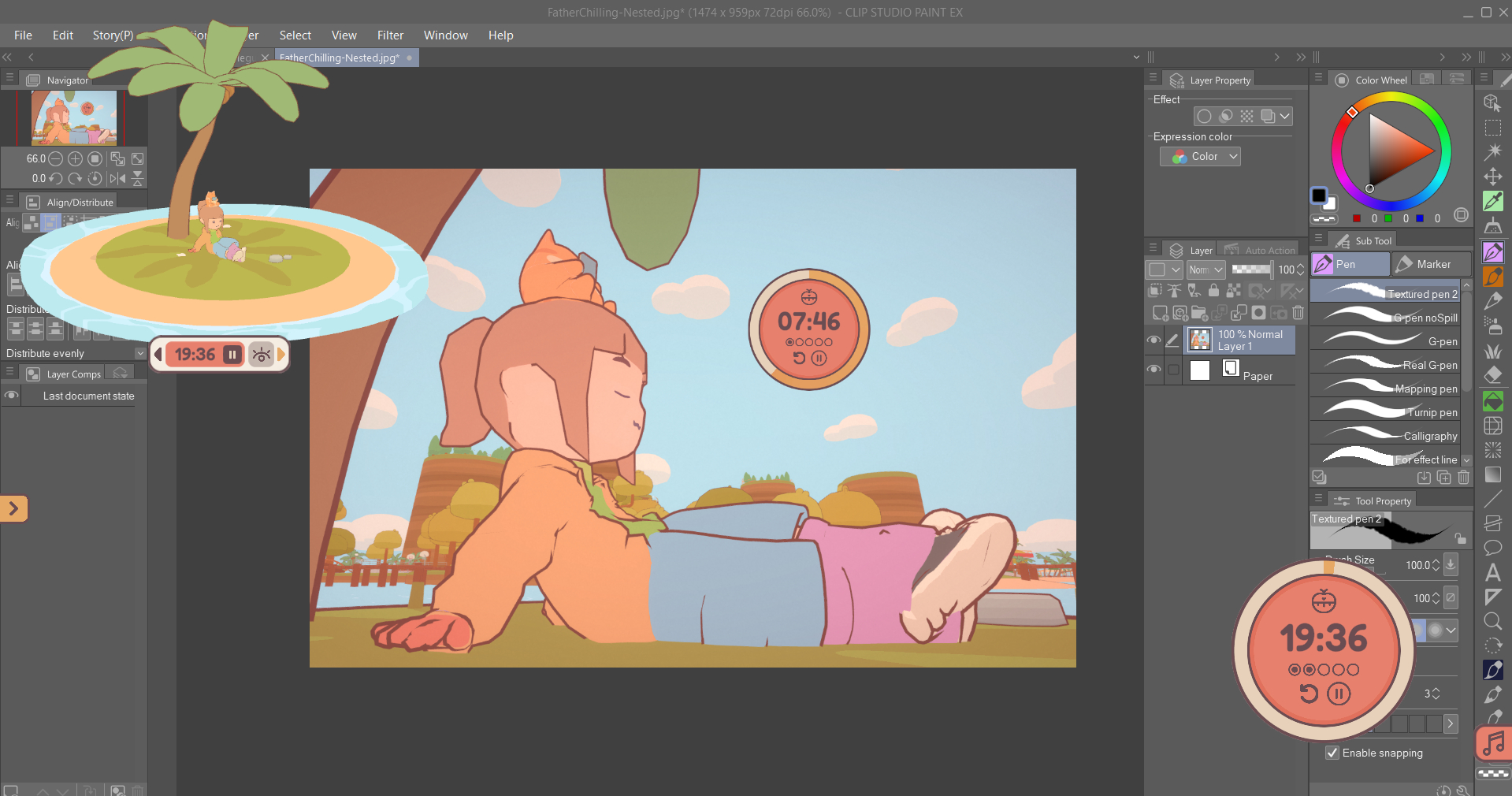Hide Layer 1 using its eye icon
The height and width of the screenshot is (796, 1512).
tap(1154, 340)
